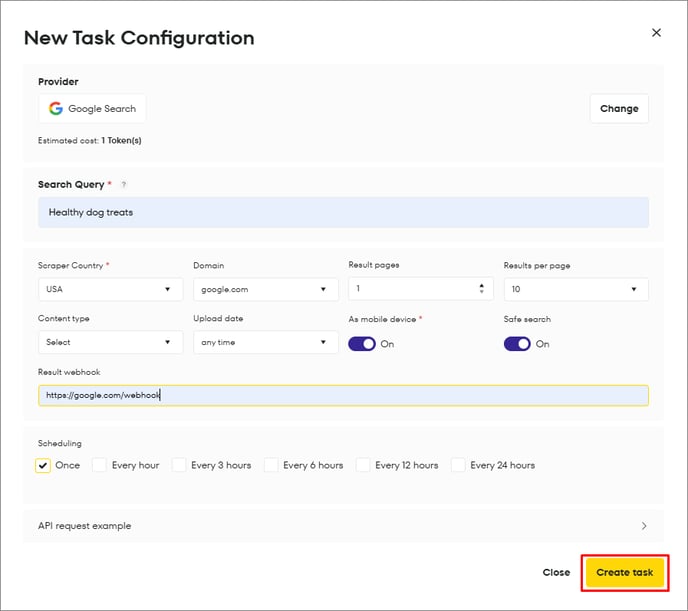Image resolution: width=688 pixels, height=611 pixels.
Task: Click the Search Query input field
Action: point(343,212)
